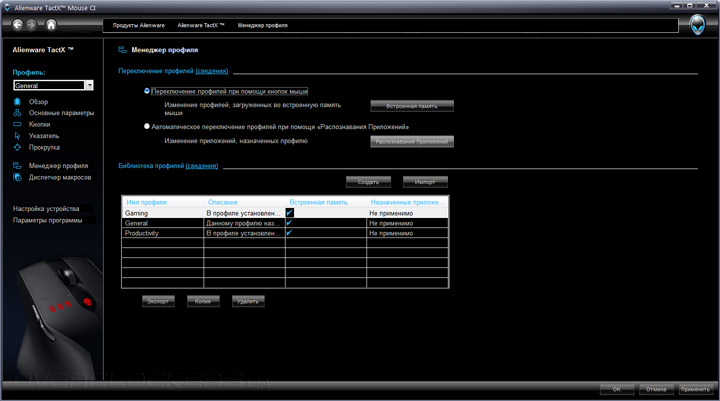Click the Обзор sidebar icon
This screenshot has height=401, width=720.
pyautogui.click(x=17, y=102)
